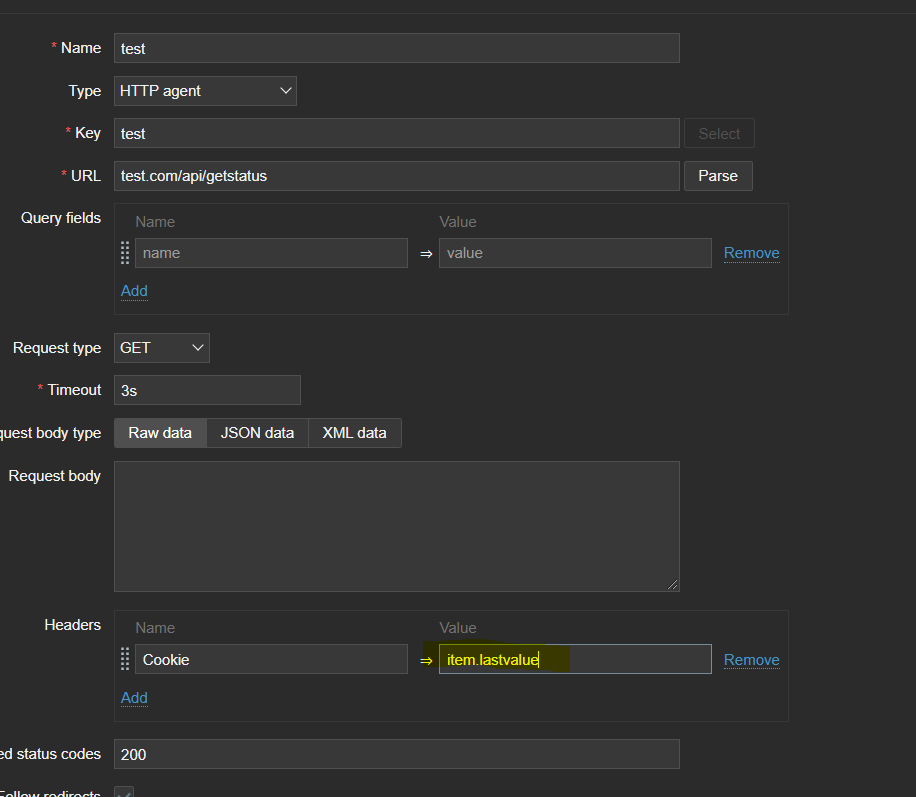Click the Select button next to Key
Viewport: 916px width, 797px height.
(x=719, y=133)
